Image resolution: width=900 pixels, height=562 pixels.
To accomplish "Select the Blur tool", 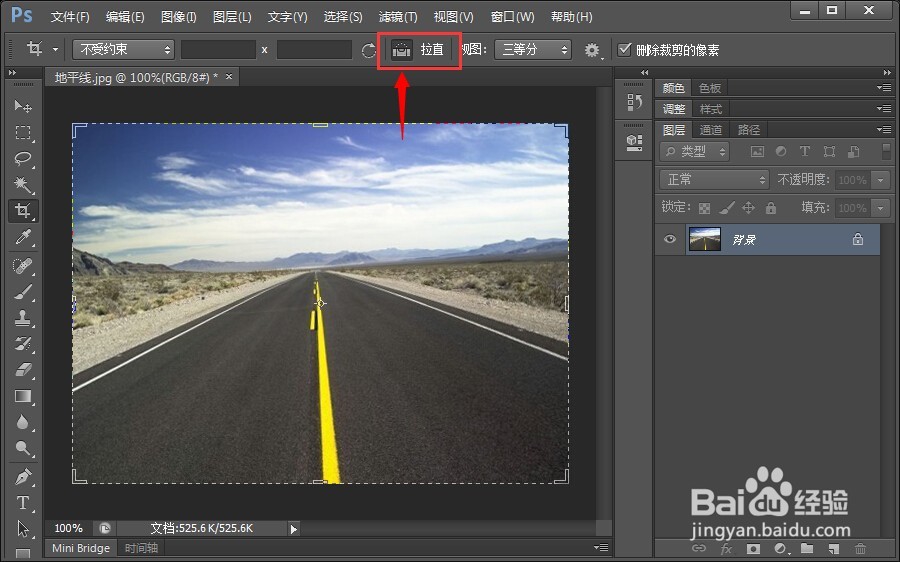I will click(23, 423).
